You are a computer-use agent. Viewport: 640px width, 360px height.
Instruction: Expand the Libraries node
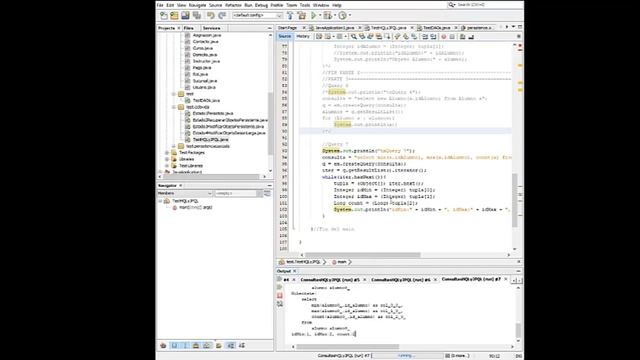167,159
